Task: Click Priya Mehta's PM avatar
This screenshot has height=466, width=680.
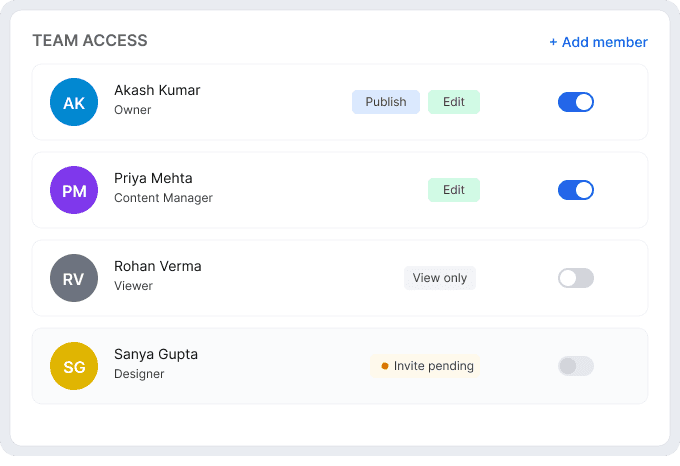Action: [x=74, y=190]
